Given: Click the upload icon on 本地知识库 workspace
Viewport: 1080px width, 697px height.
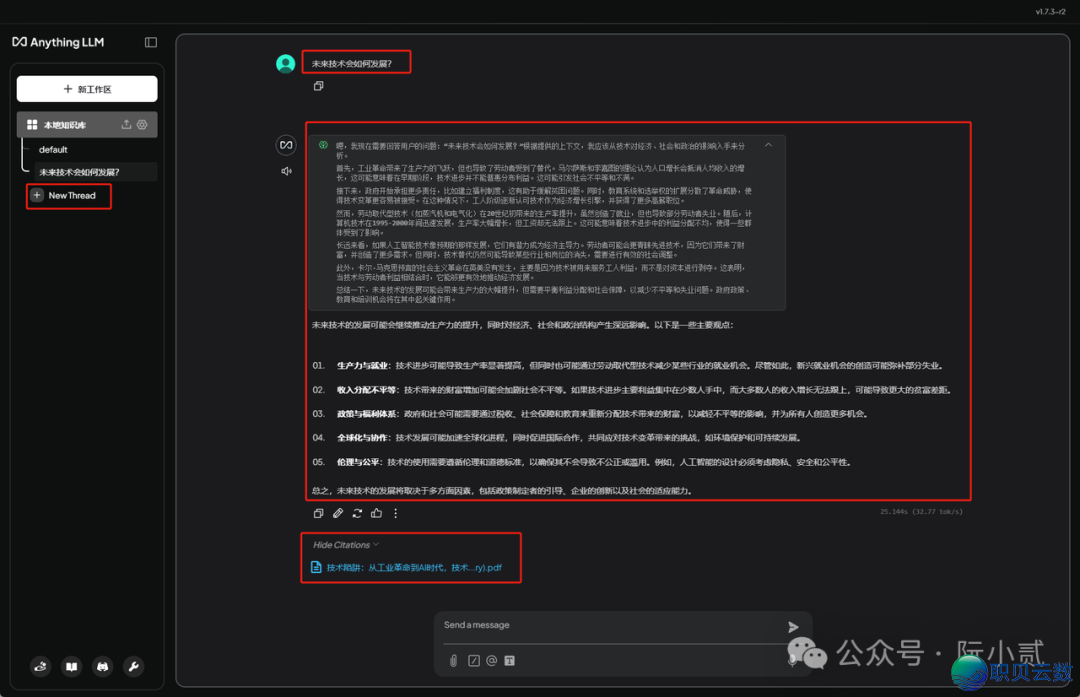Looking at the screenshot, I should tap(126, 124).
